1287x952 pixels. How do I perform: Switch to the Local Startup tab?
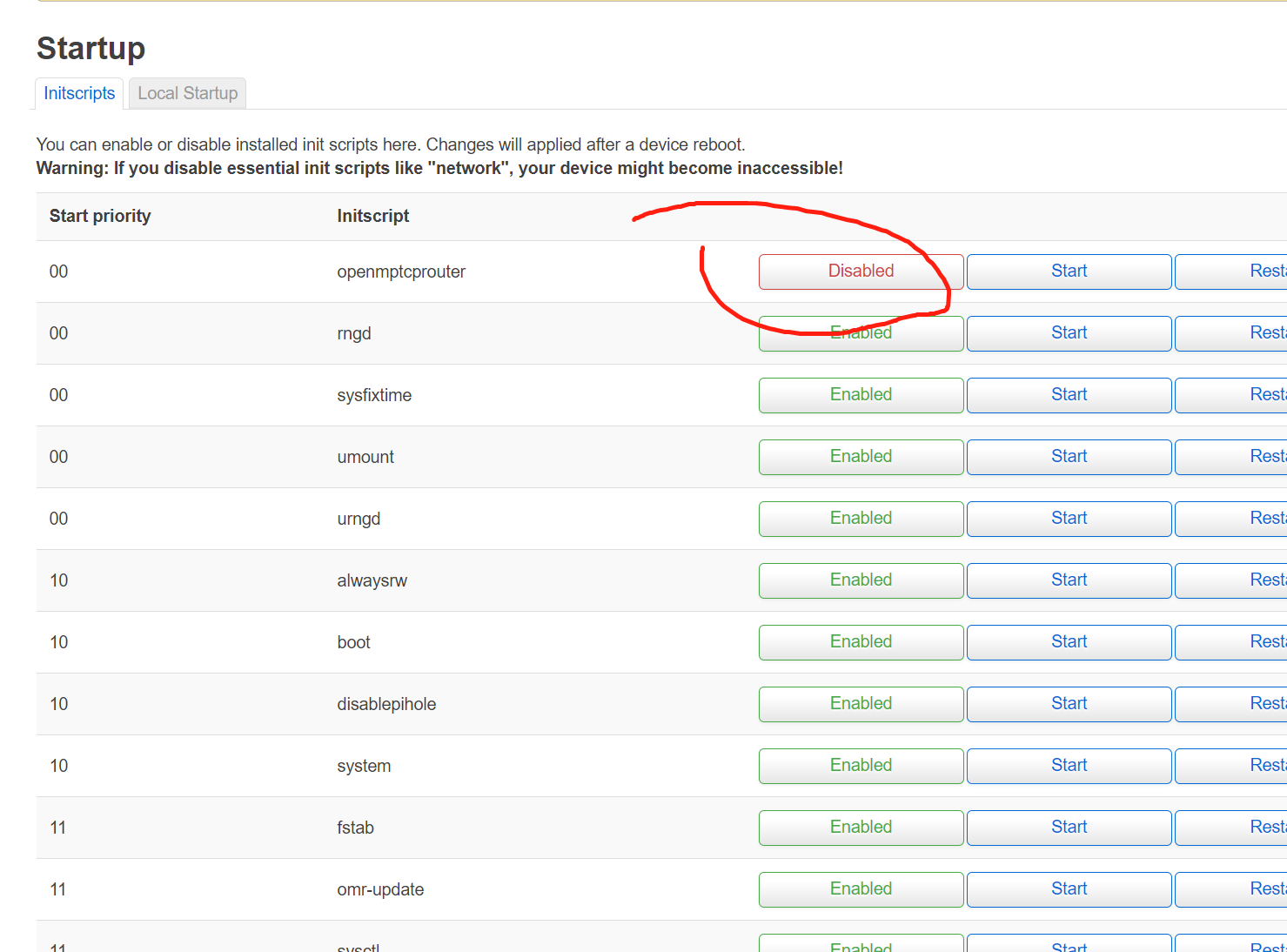(x=187, y=93)
